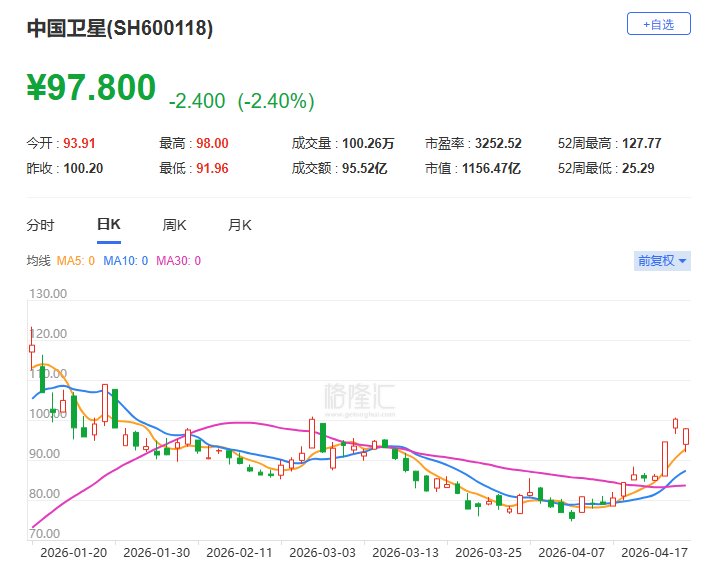711x567 pixels.
Task: Click the 2026-03-25 date axis label
Action: pos(488,553)
